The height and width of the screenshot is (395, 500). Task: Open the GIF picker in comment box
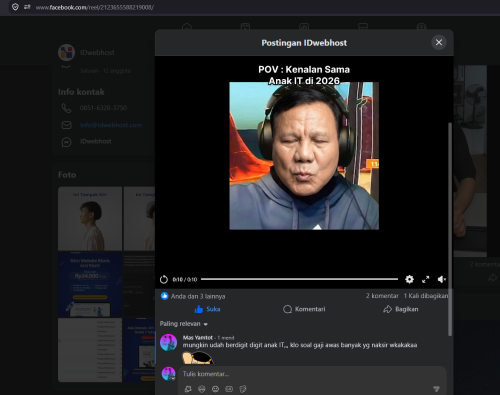229,389
